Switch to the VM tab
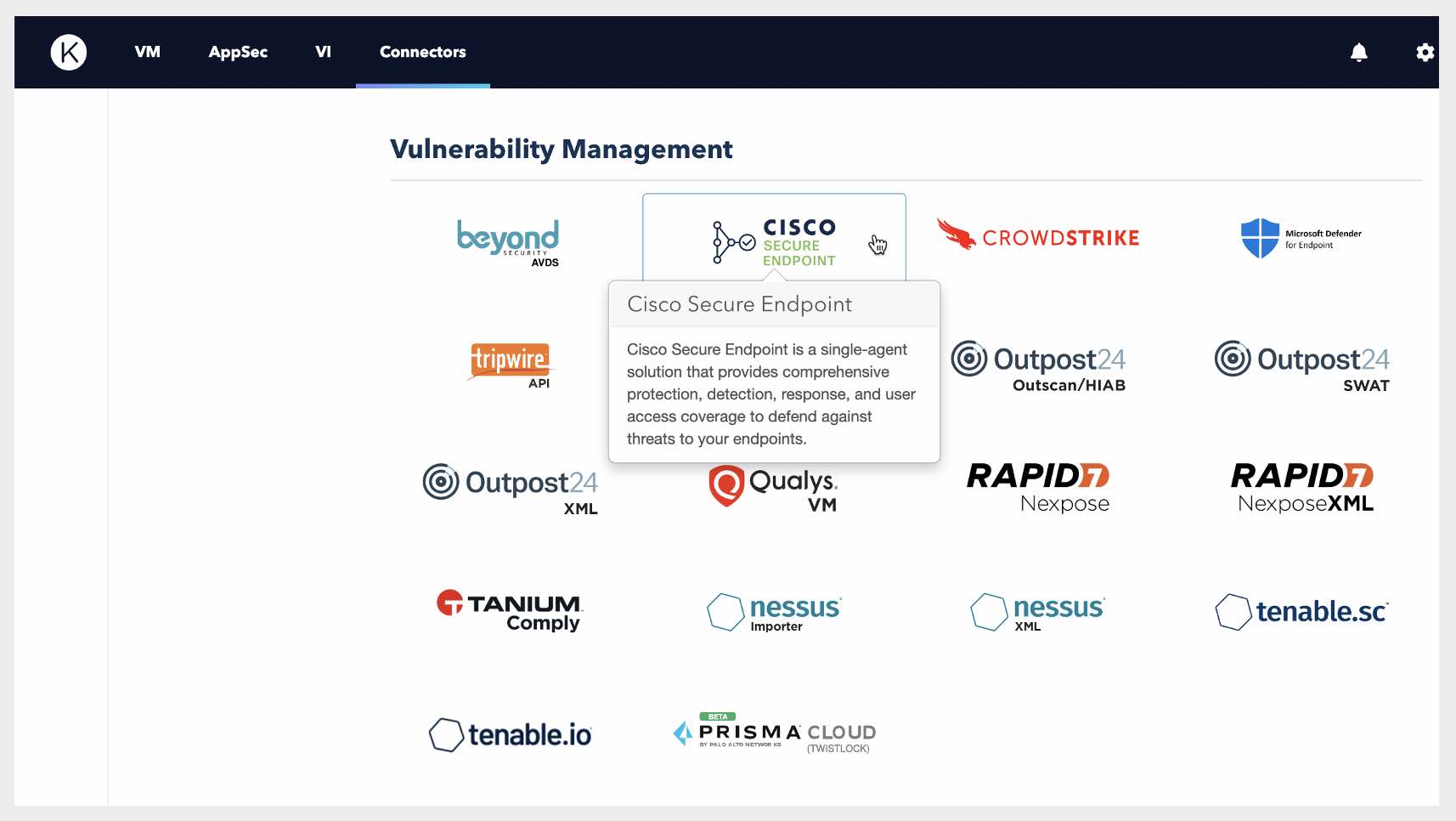Viewport: 1456px width, 821px height. (147, 52)
